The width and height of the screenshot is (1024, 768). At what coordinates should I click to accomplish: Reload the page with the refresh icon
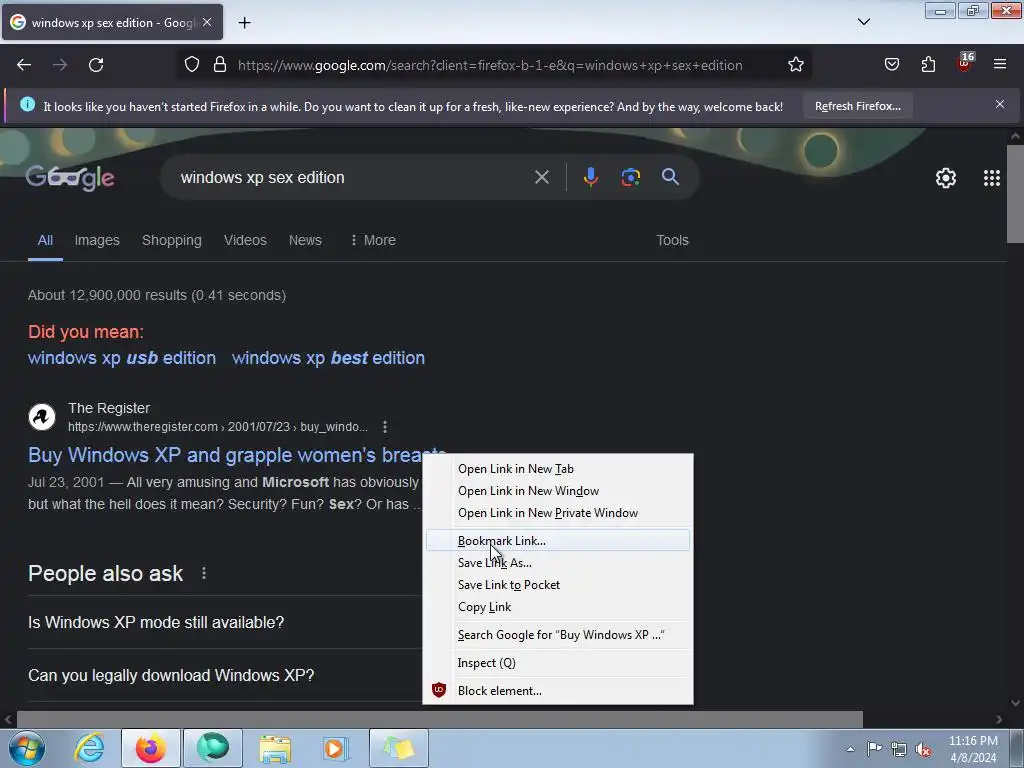[96, 65]
